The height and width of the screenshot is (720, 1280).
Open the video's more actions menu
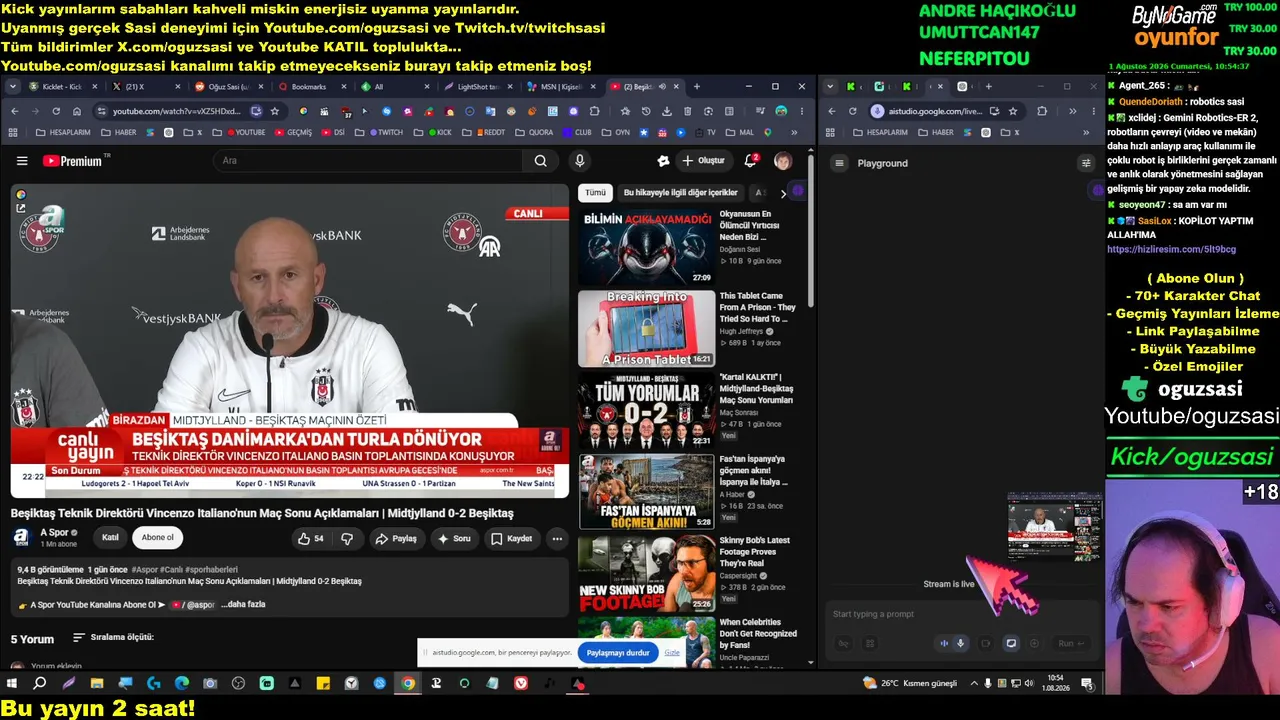click(x=557, y=538)
